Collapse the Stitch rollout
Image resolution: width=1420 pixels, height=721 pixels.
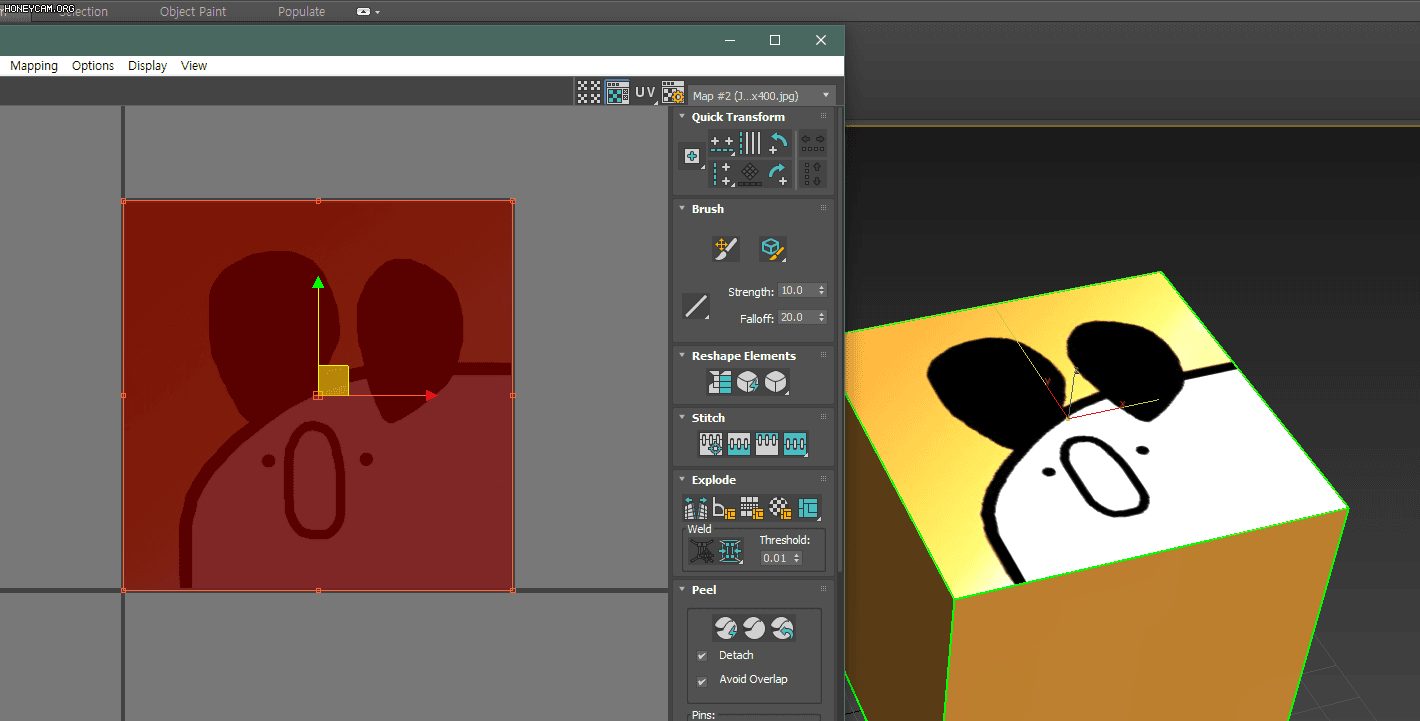pos(682,418)
